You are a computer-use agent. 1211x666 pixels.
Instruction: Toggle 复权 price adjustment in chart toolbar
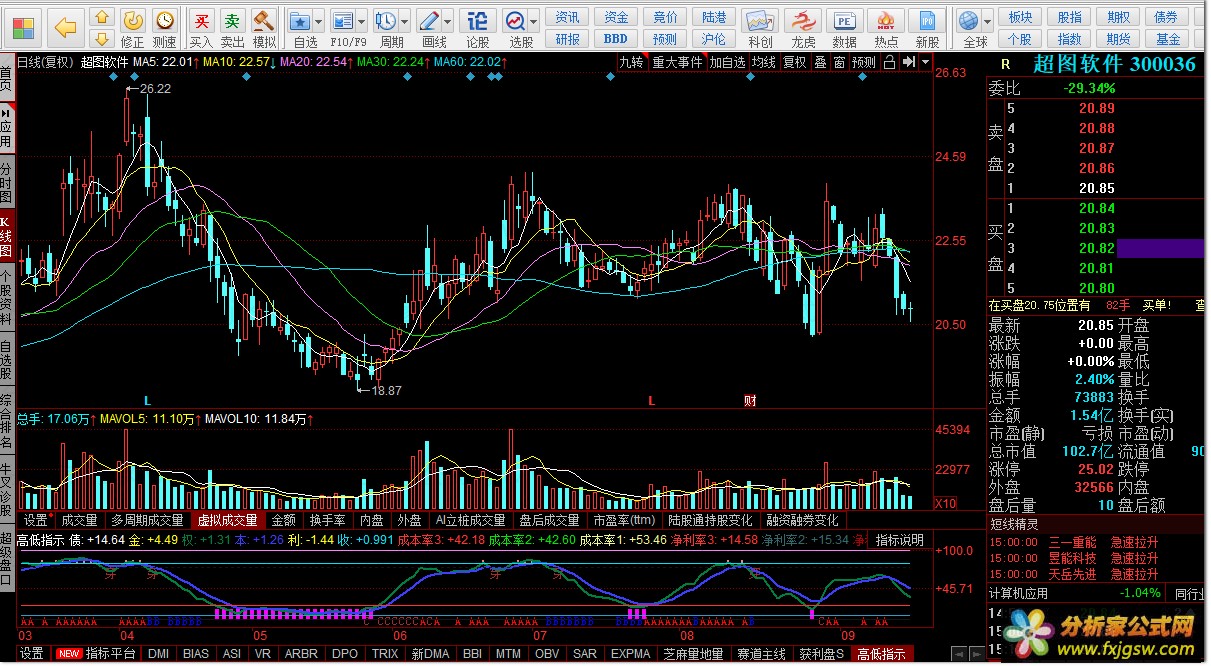click(x=794, y=62)
